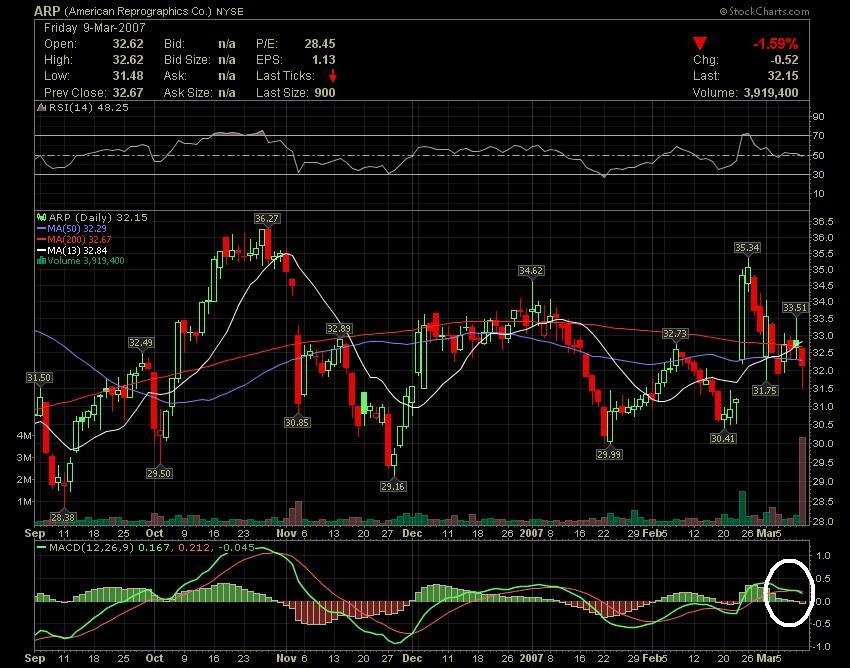This screenshot has height=668, width=850.
Task: Click the red Last Ticks down arrow
Action: click(x=333, y=76)
